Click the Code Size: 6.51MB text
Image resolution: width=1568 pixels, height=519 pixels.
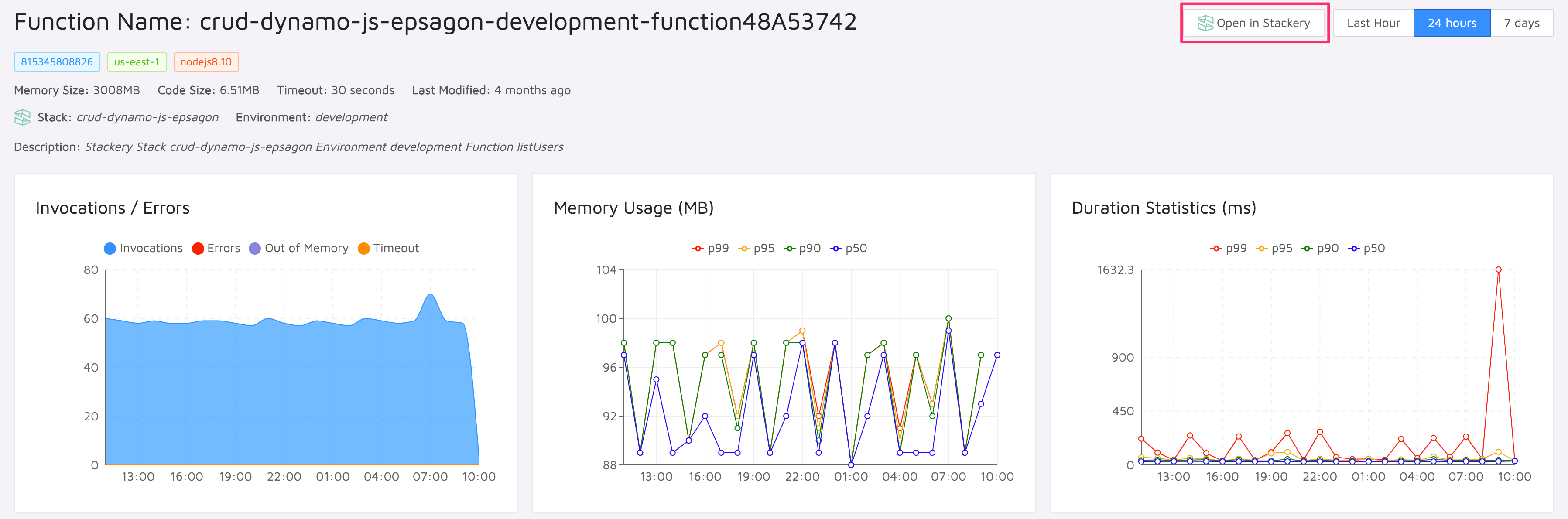(x=208, y=90)
